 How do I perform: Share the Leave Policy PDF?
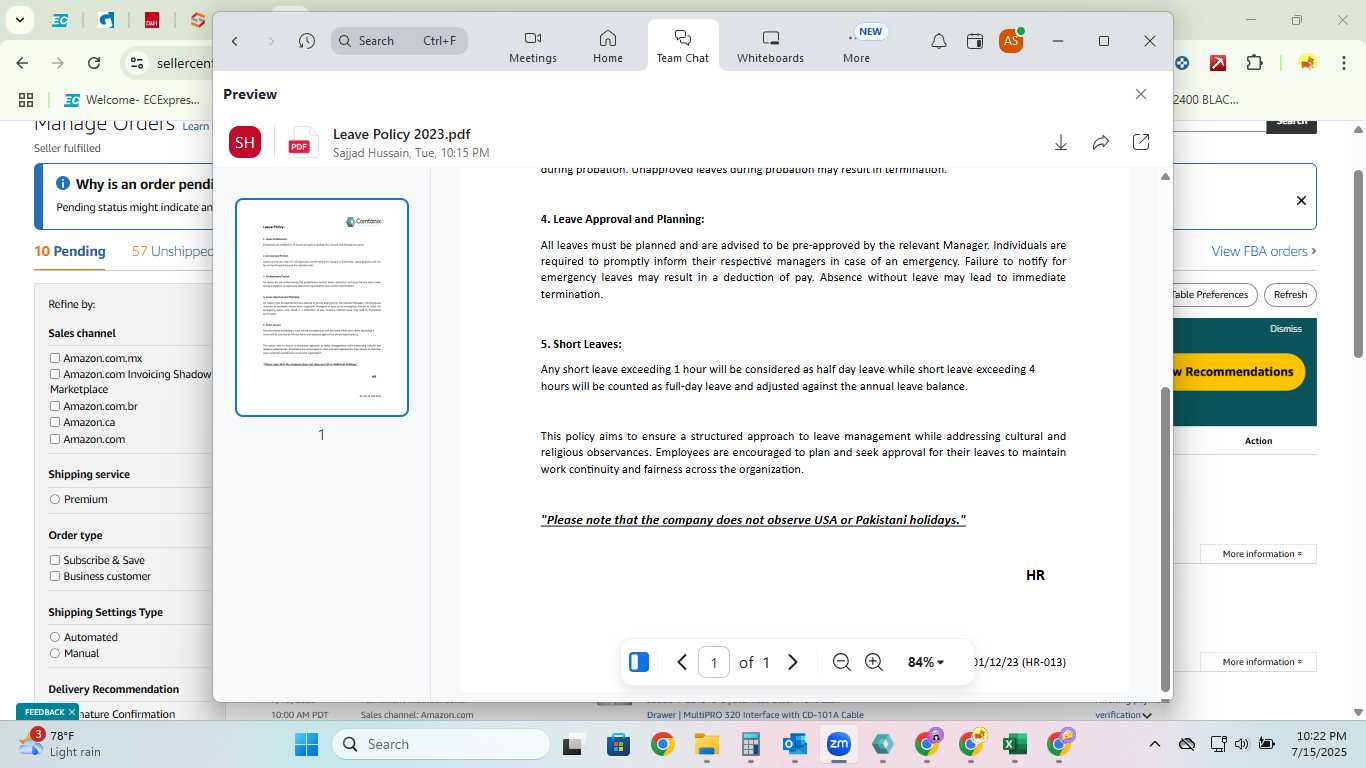1101,143
